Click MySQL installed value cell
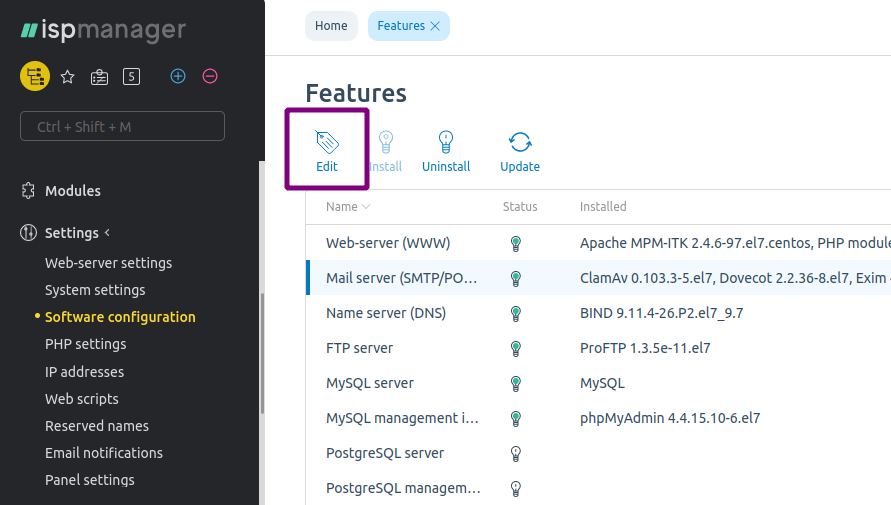The width and height of the screenshot is (891, 505). pyautogui.click(x=602, y=383)
